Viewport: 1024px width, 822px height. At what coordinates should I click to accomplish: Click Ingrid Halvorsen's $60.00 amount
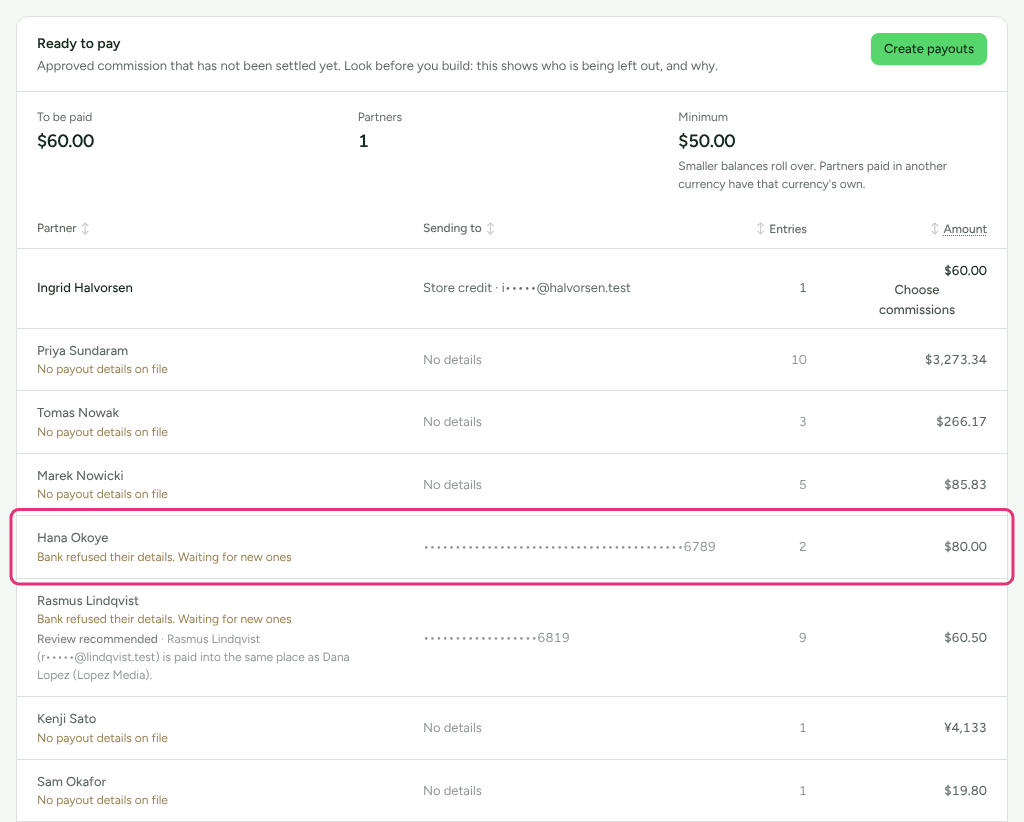[965, 270]
